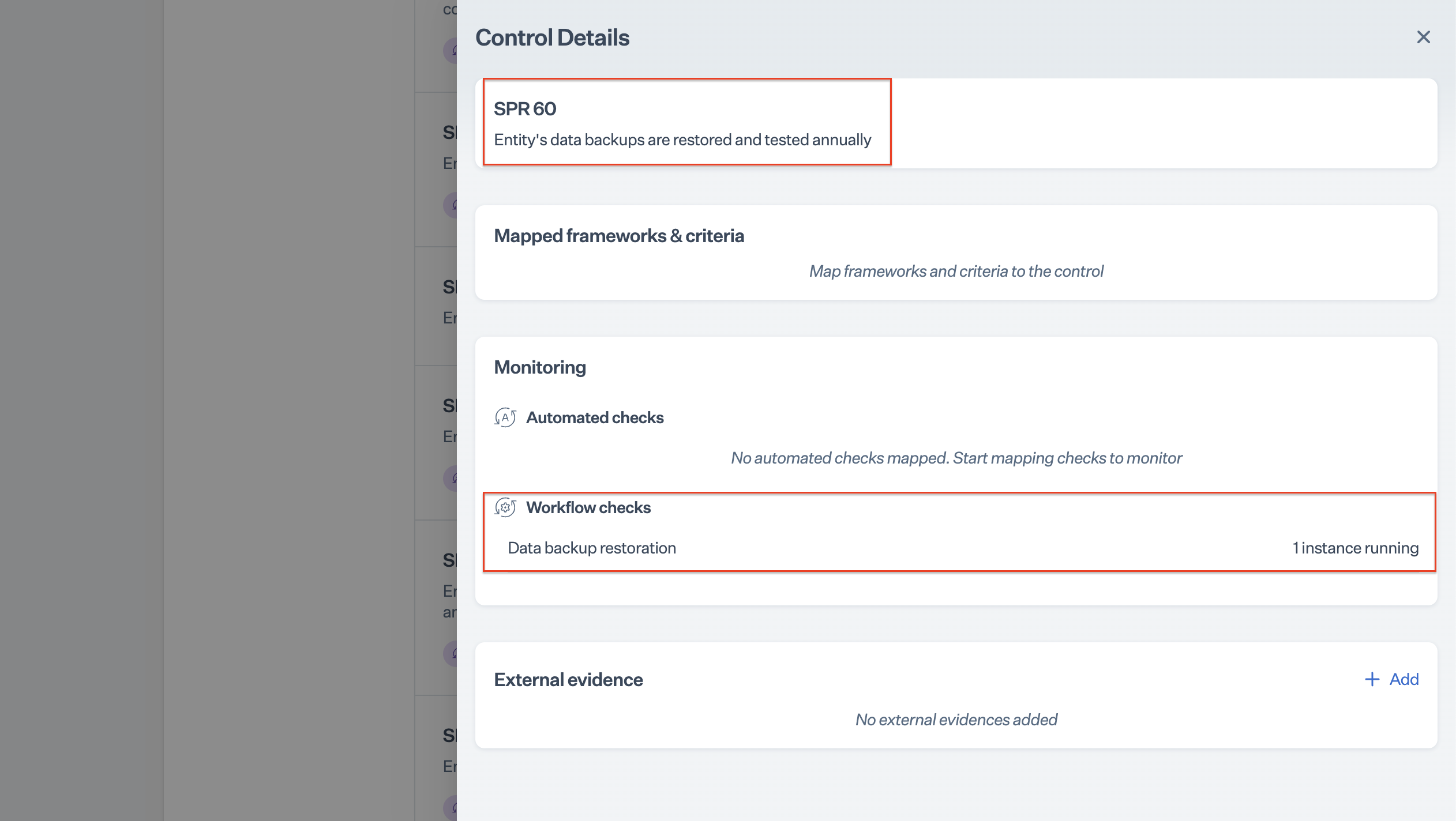Screen dimensions: 1456x821
Task: Click the topmost partially hidden purple avatar icon
Action: coord(451,51)
